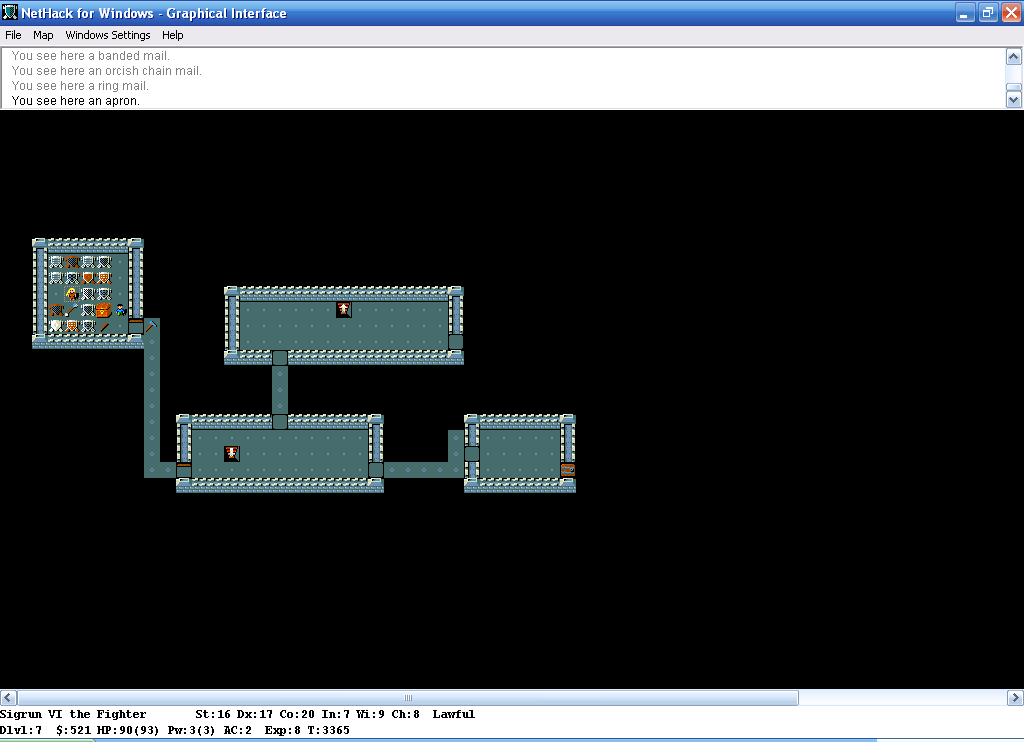The width and height of the screenshot is (1024, 742).
Task: Click the lower room's right doorway
Action: 376,470
